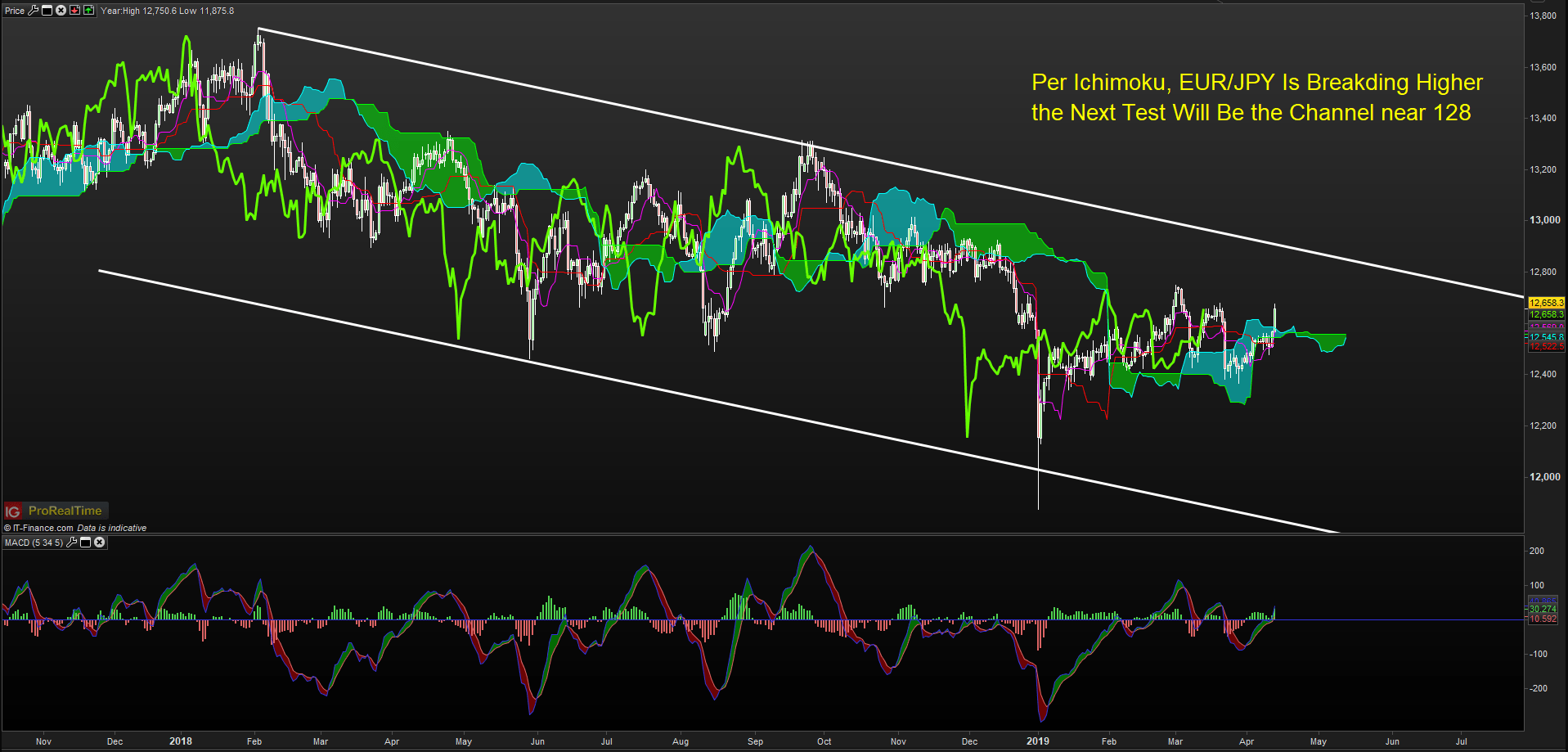
Task: Click the yellow 'Per Ichimoku, EUR/JPY' annotation line
Action: click(1256, 83)
